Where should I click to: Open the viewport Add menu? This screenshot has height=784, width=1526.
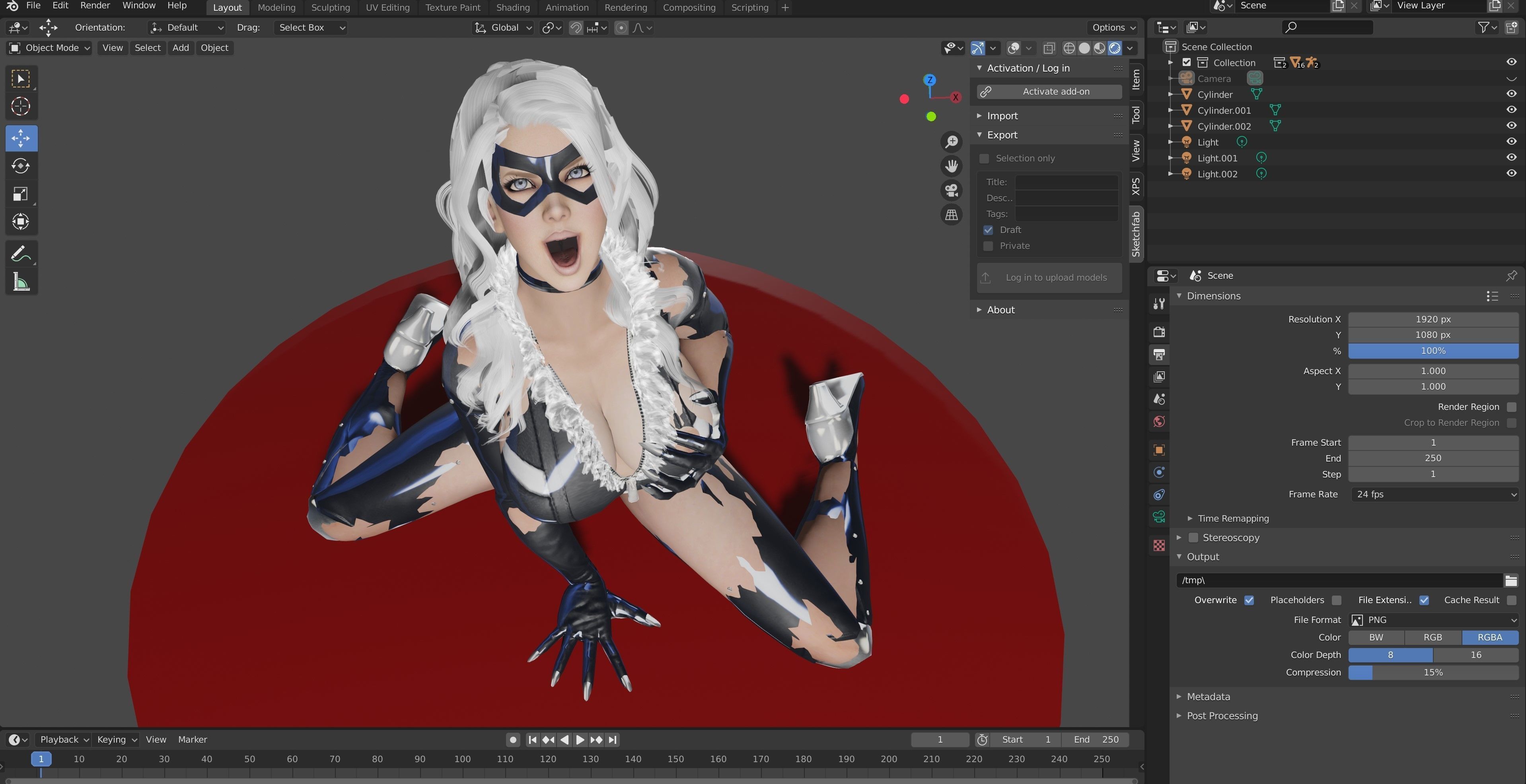(x=181, y=48)
